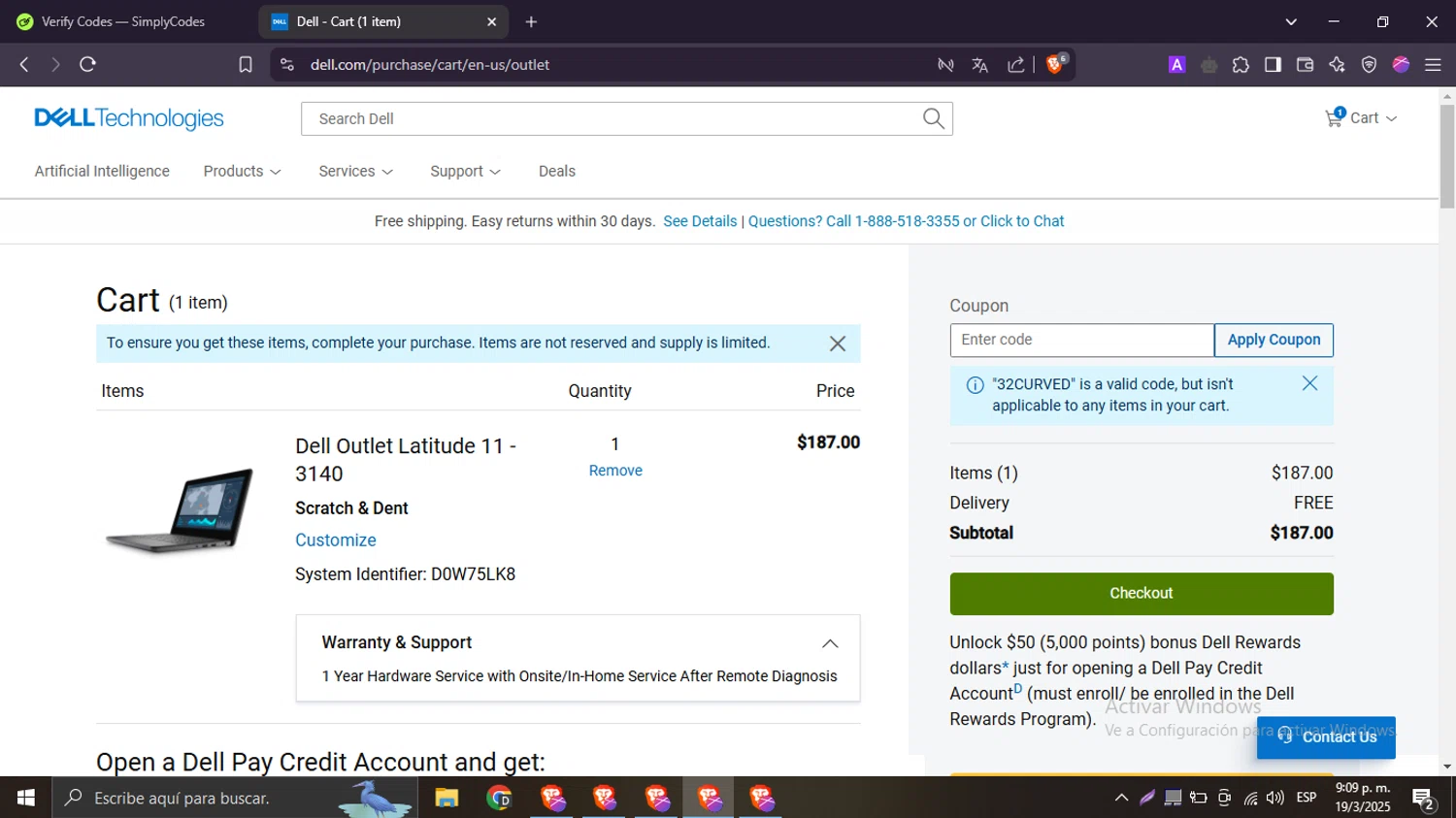Close the 32CURVED coupon message
Image resolution: width=1456 pixels, height=818 pixels.
coord(1309,383)
